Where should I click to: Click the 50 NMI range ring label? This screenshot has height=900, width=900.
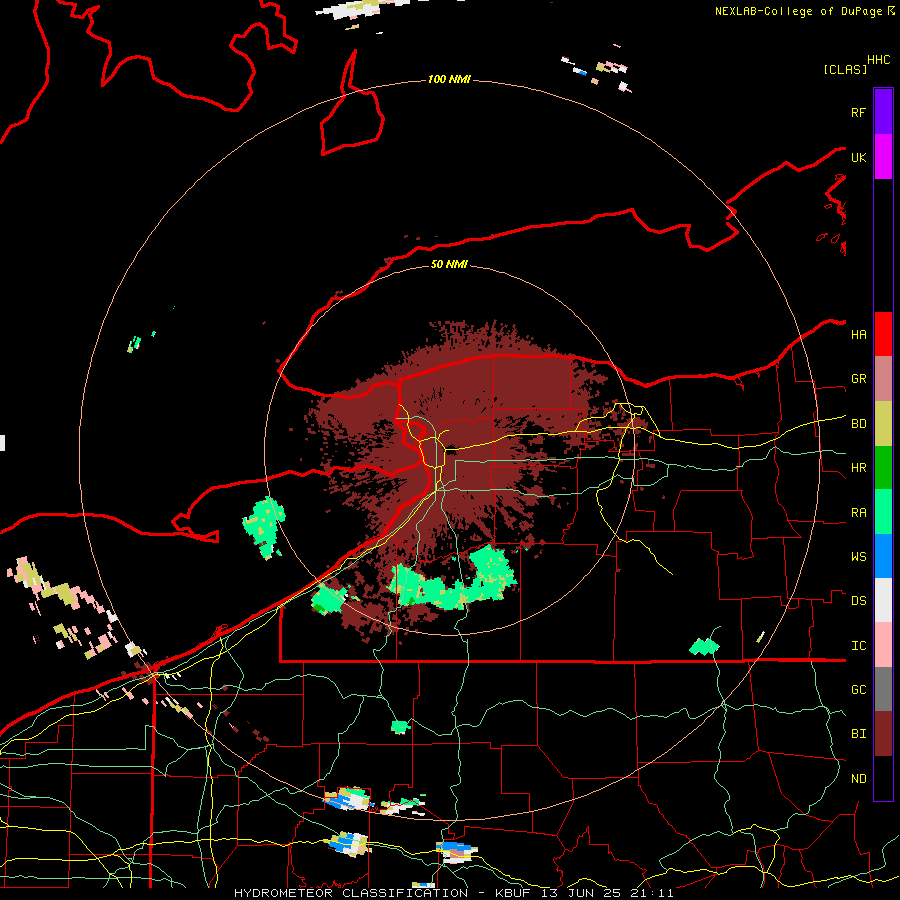(449, 264)
